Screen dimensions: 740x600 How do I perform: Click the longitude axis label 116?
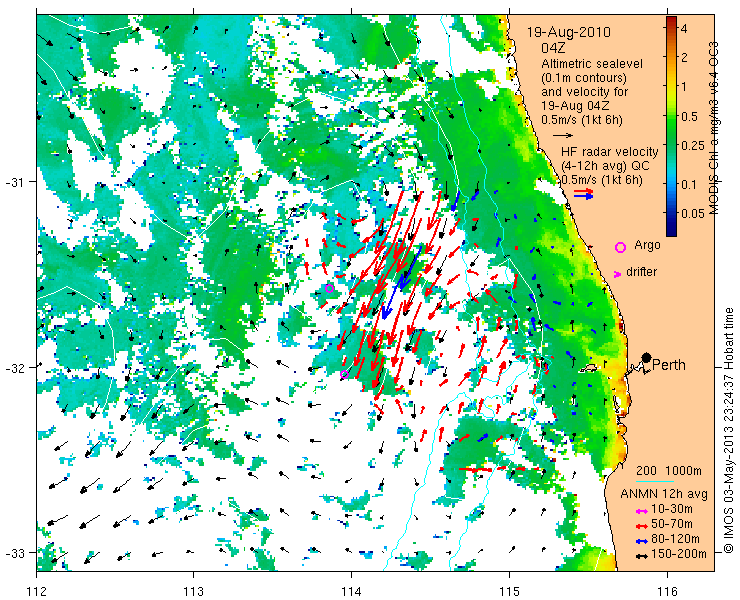click(x=667, y=591)
